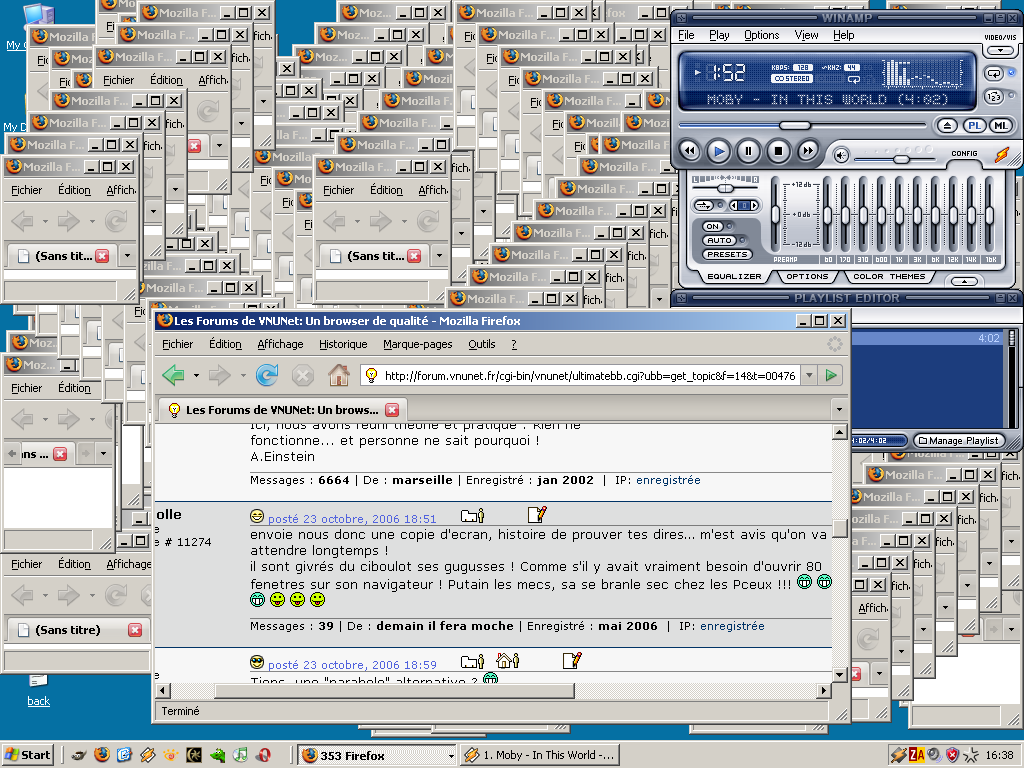The height and width of the screenshot is (768, 1024).
Task: Click the Manage Playlist button
Action: [958, 441]
